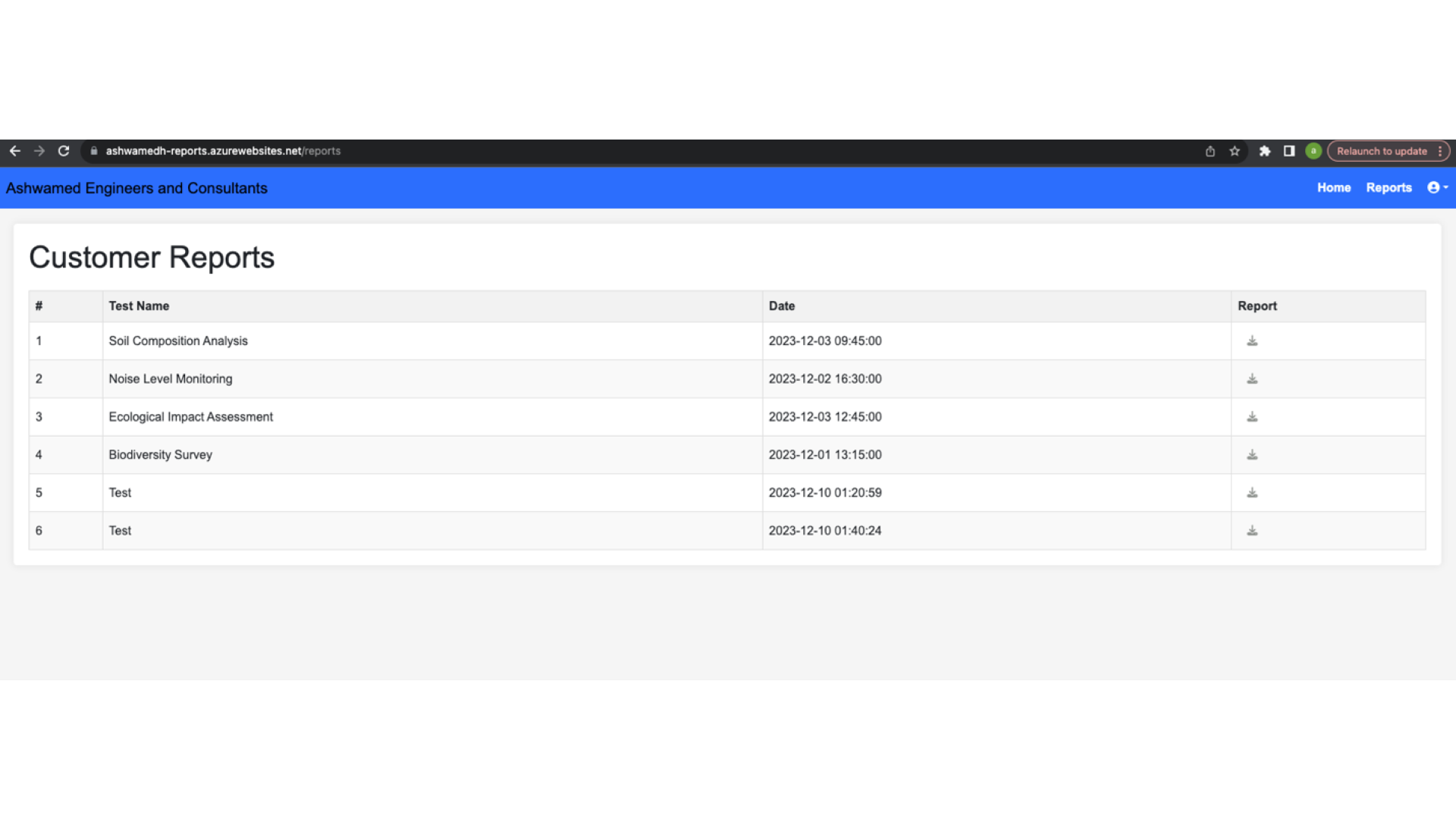Open the Reports nav link
This screenshot has height=819, width=1456.
[x=1389, y=187]
